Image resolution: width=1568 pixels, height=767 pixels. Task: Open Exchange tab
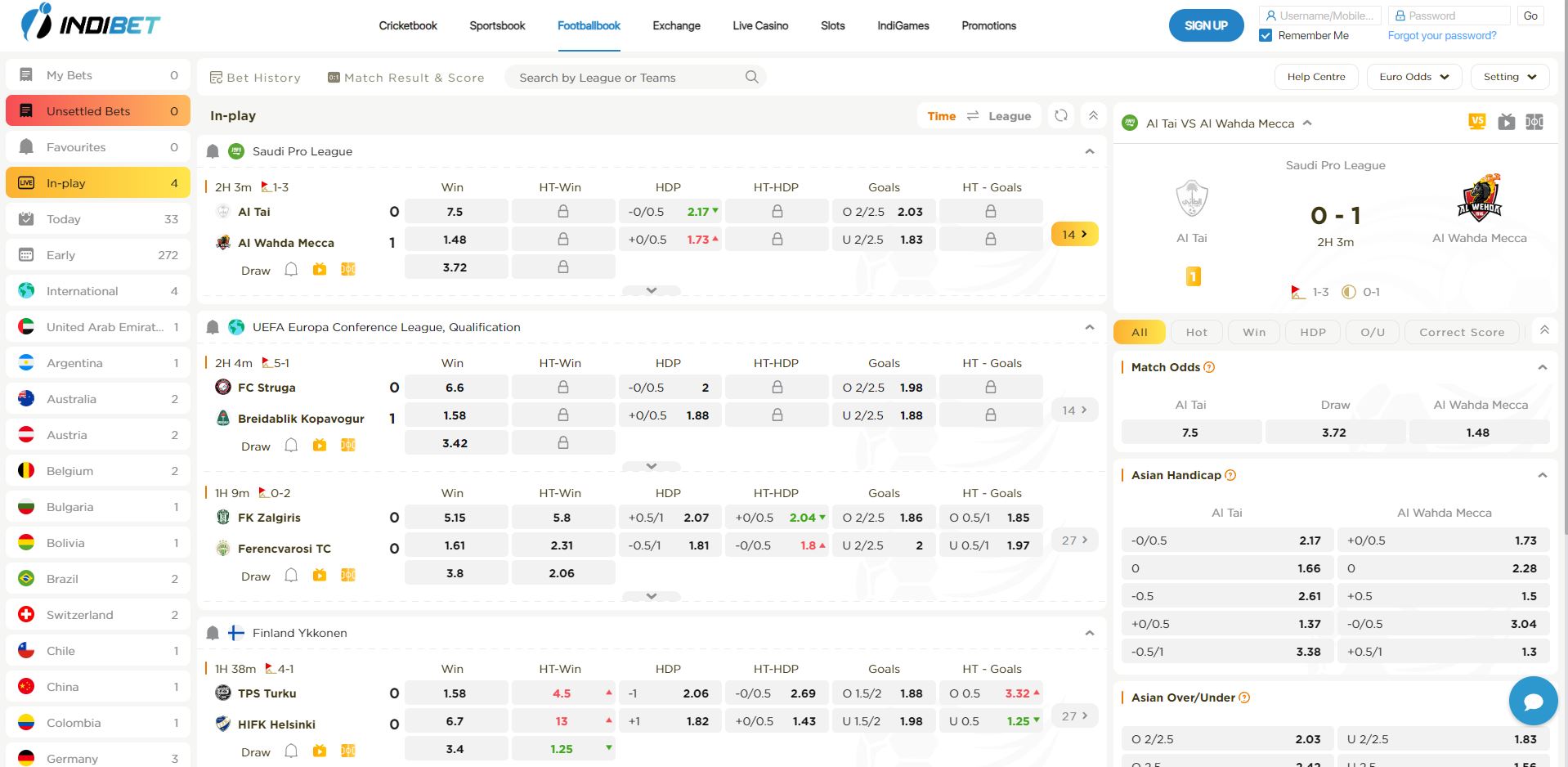pyautogui.click(x=676, y=25)
